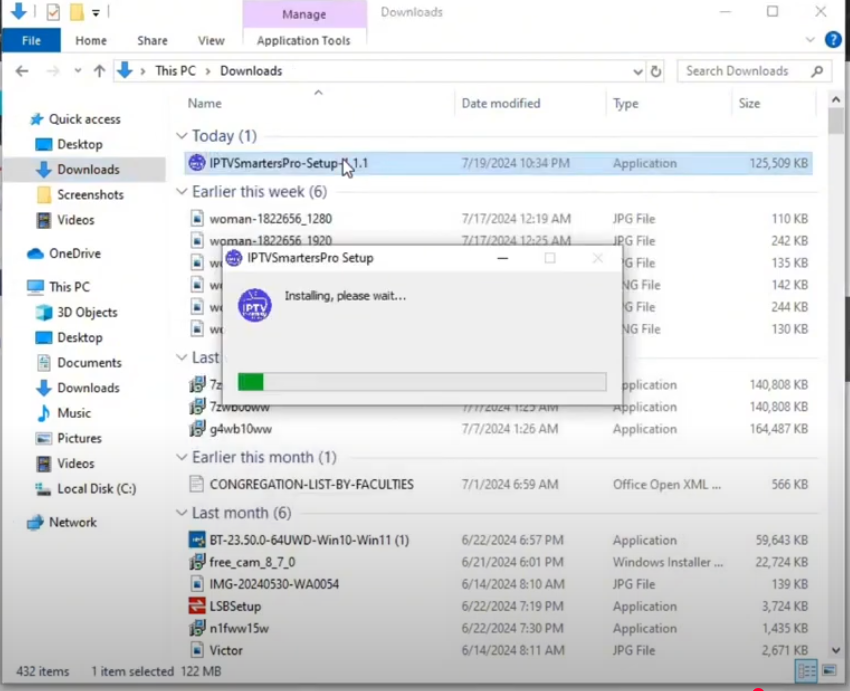Collapse the Earlier this month group
850x691 pixels.
tap(181, 457)
